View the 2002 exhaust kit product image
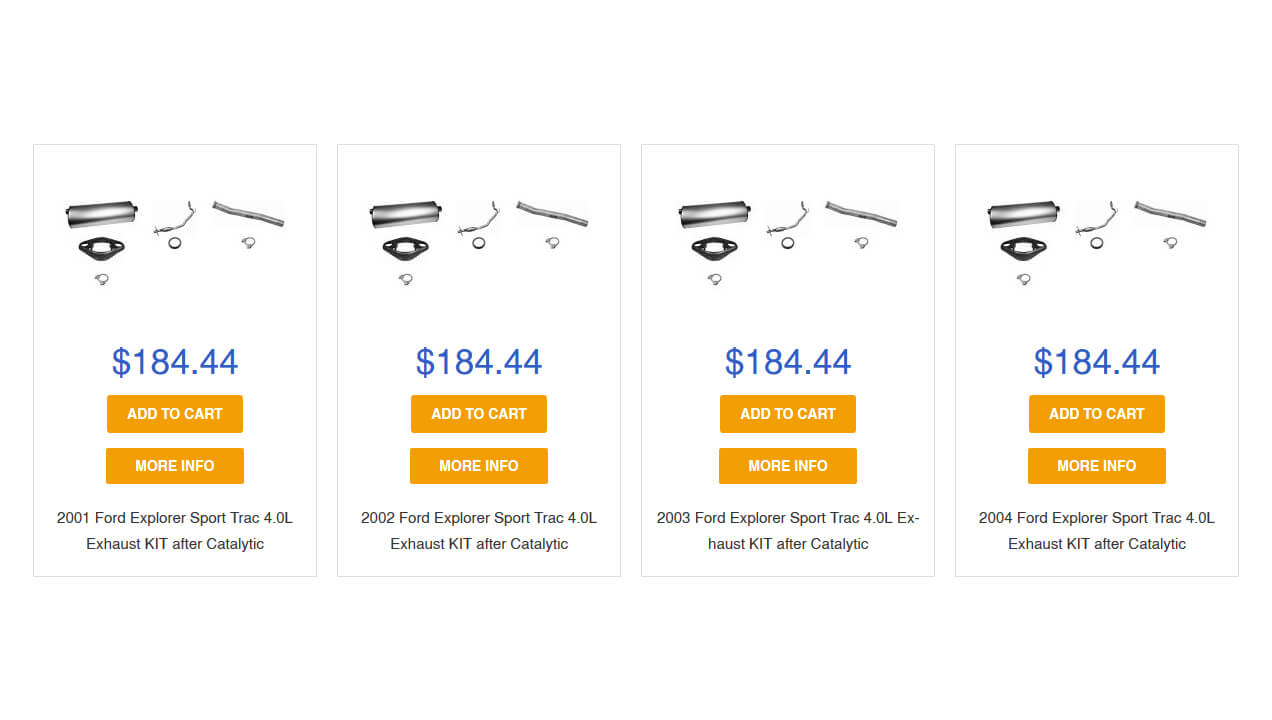 [x=478, y=240]
